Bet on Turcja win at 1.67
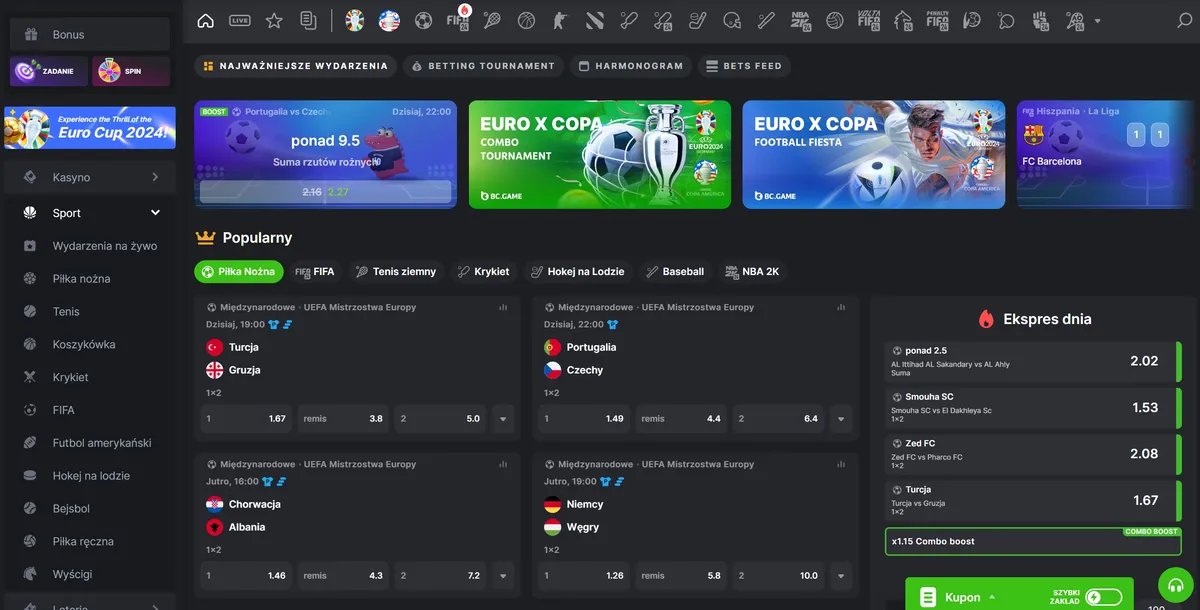 coord(247,419)
